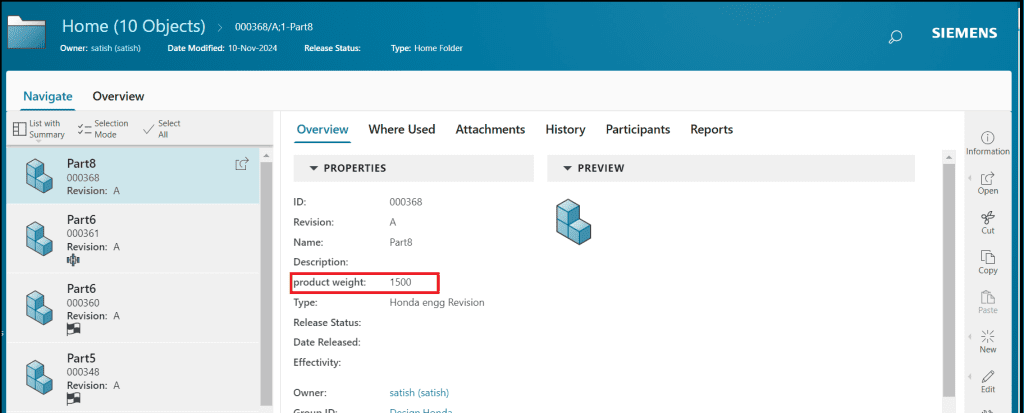Image resolution: width=1024 pixels, height=413 pixels.
Task: Open the List with Summary view dropdown
Action: pos(39,129)
